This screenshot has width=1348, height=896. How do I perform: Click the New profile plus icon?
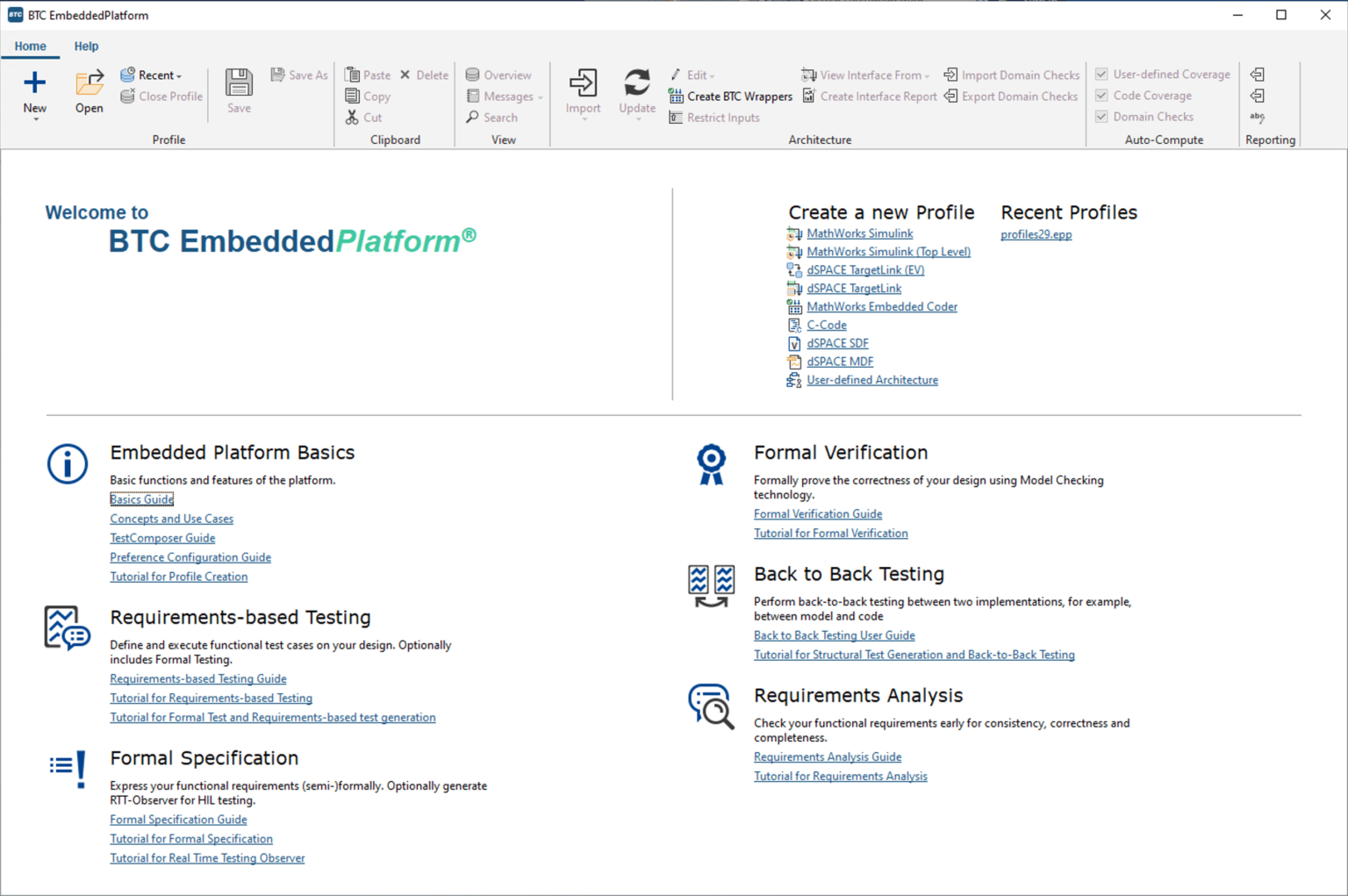point(34,83)
